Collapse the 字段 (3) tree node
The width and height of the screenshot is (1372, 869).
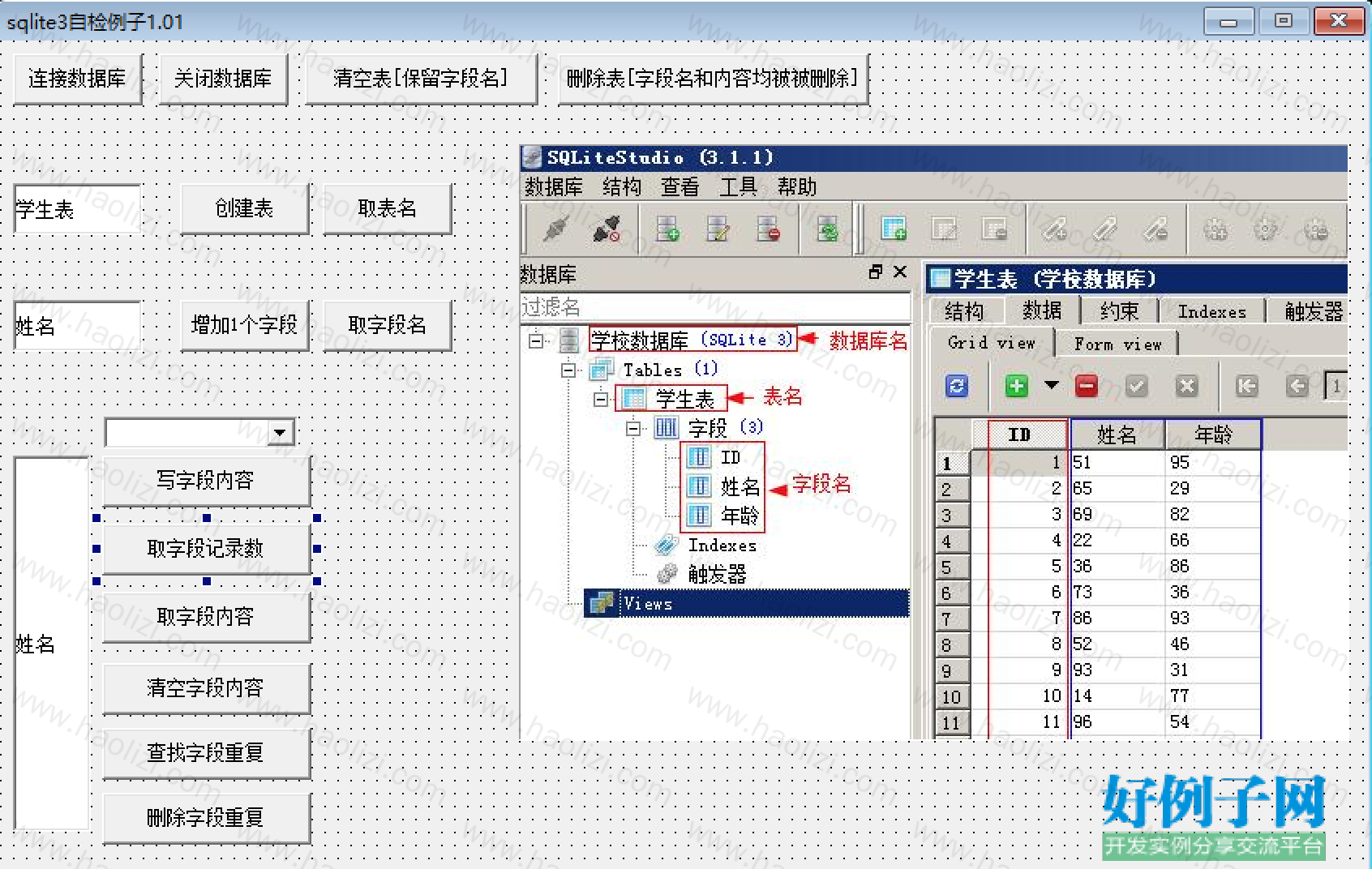(x=633, y=428)
